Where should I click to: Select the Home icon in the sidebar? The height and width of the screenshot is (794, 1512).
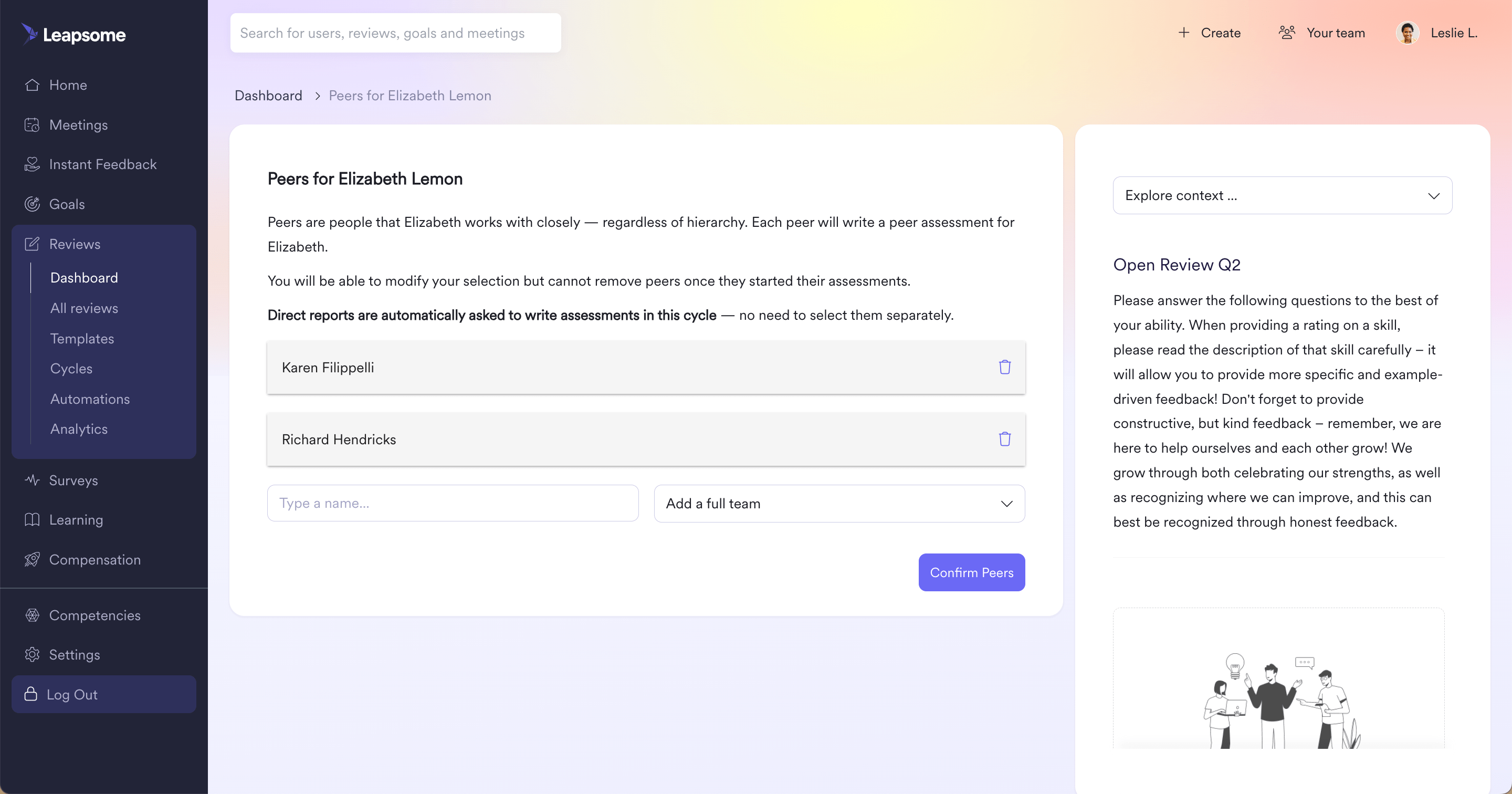coord(33,85)
